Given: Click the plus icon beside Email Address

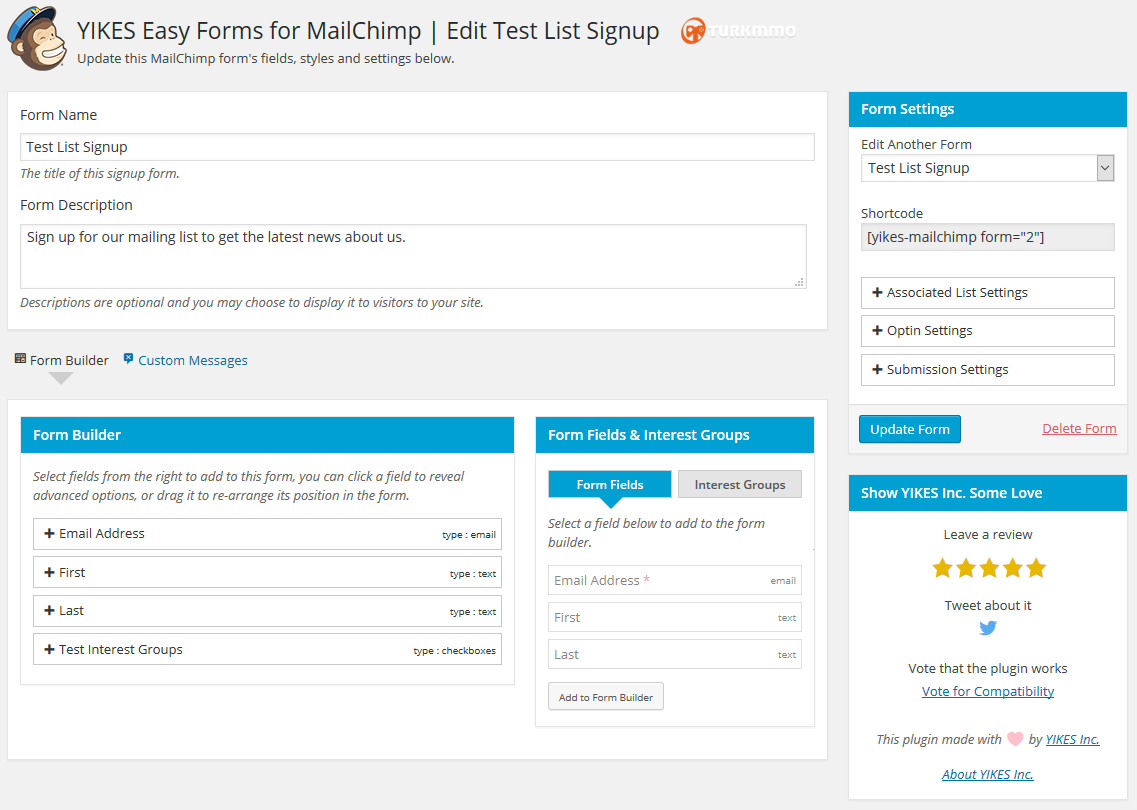Looking at the screenshot, I should [x=49, y=533].
